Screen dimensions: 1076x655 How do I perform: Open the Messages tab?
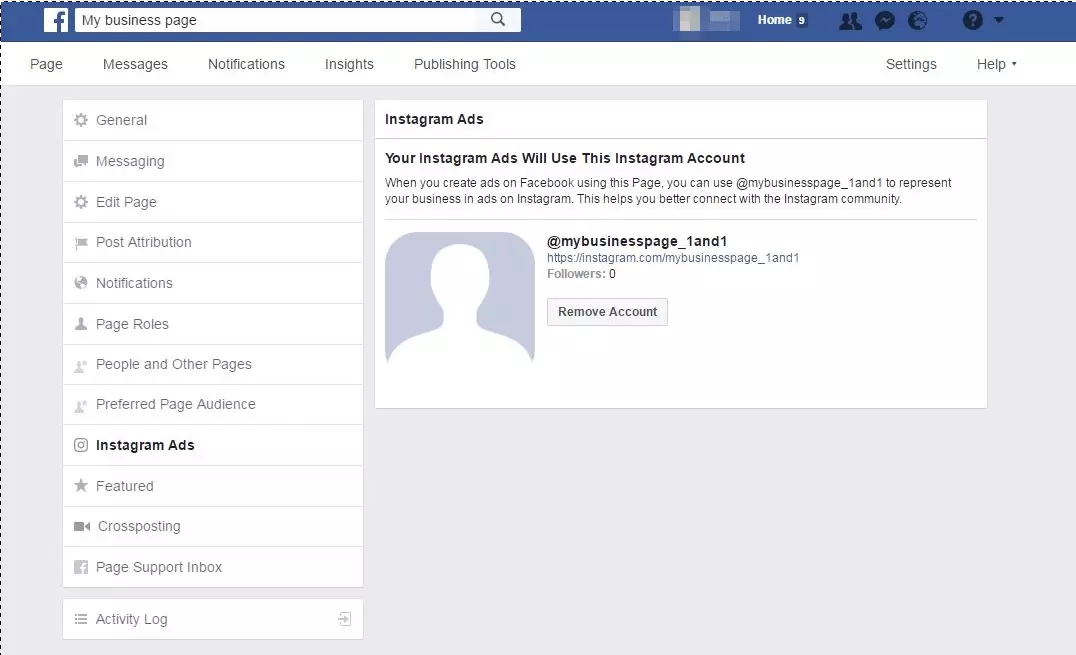135,64
